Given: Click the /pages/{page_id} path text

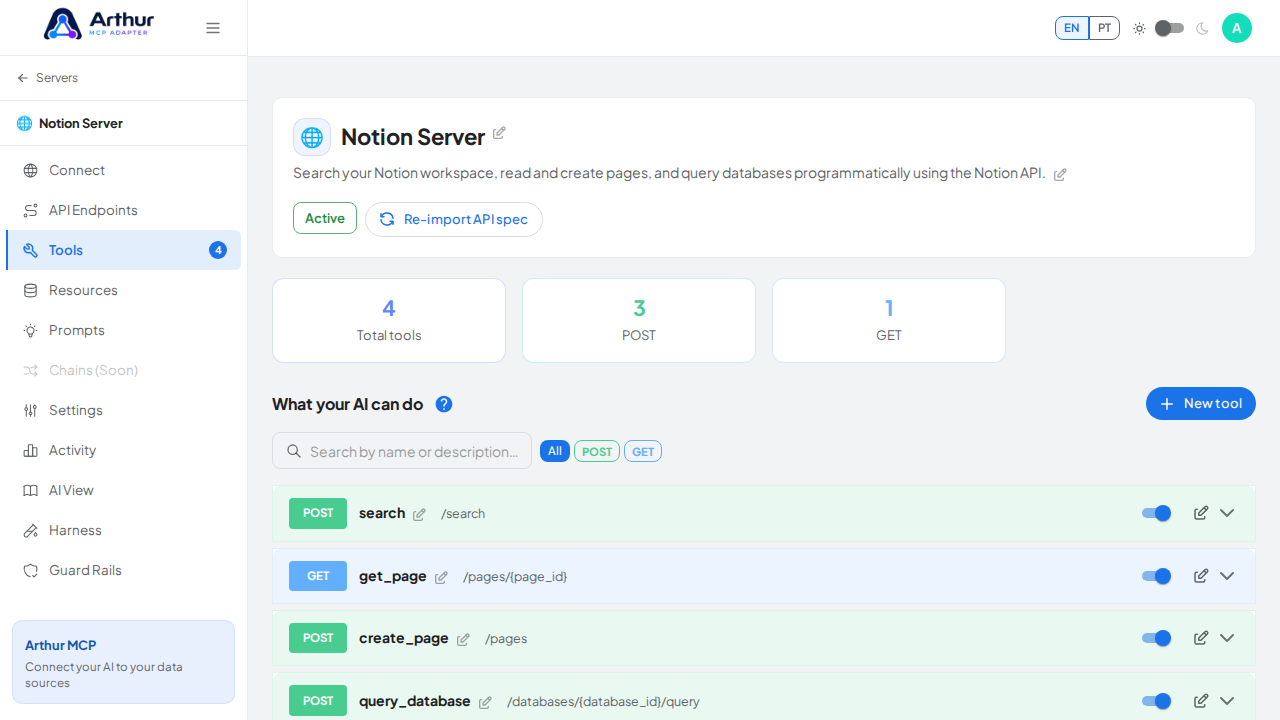Looking at the screenshot, I should [515, 577].
